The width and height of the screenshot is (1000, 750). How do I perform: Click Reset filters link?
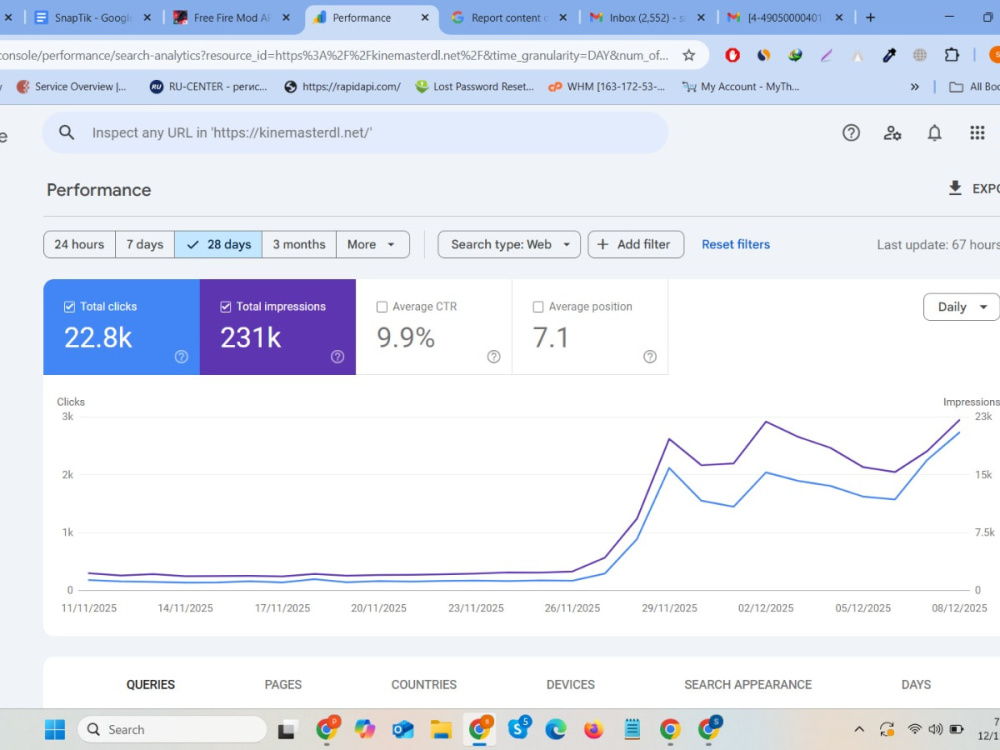click(x=735, y=244)
